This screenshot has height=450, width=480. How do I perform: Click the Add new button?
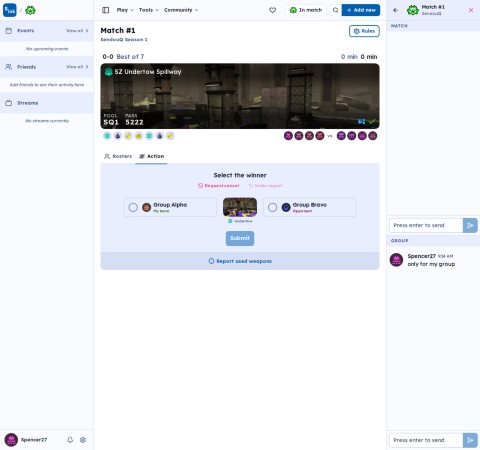[361, 10]
